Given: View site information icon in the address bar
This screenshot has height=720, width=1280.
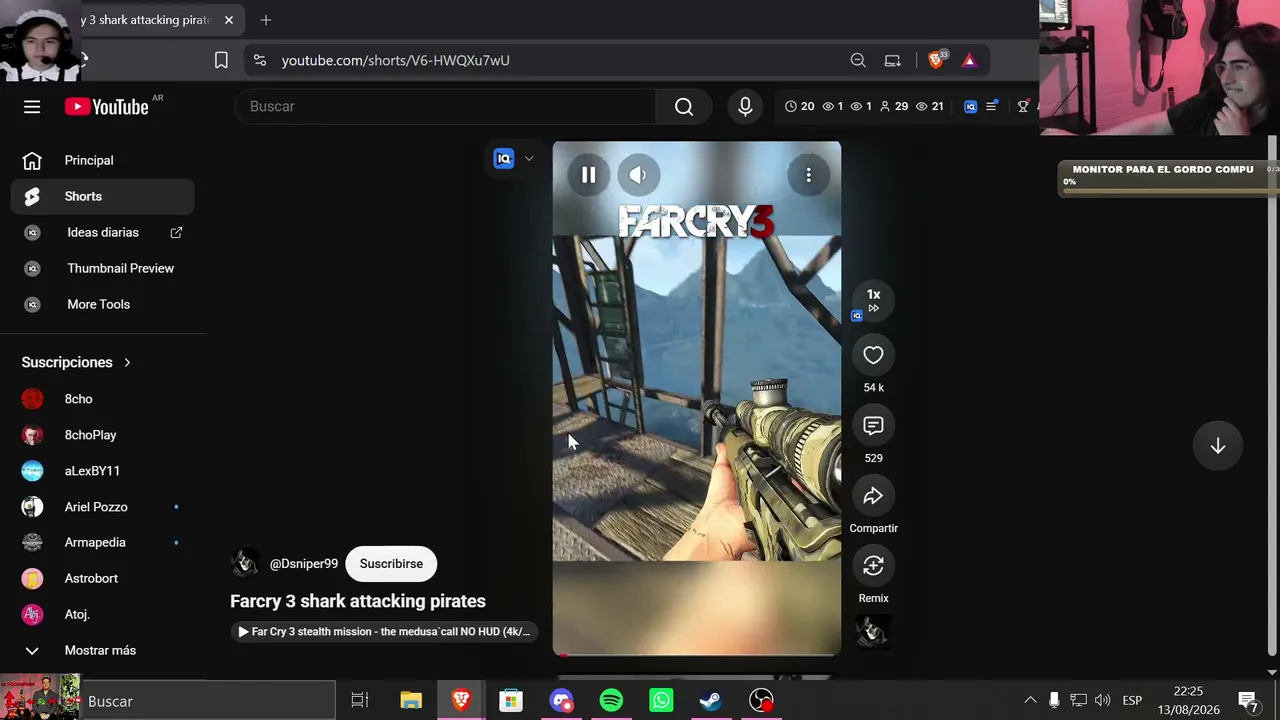Looking at the screenshot, I should click(260, 60).
